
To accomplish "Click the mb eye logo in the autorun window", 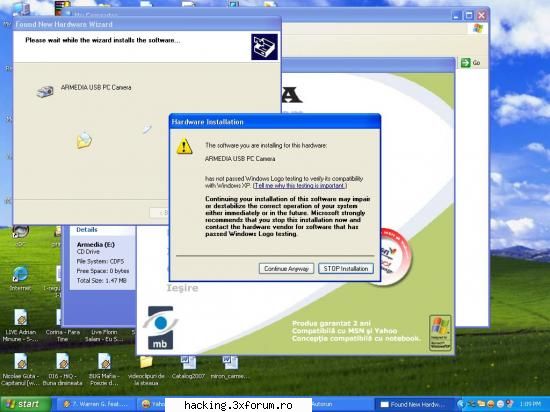I will (x=161, y=327).
